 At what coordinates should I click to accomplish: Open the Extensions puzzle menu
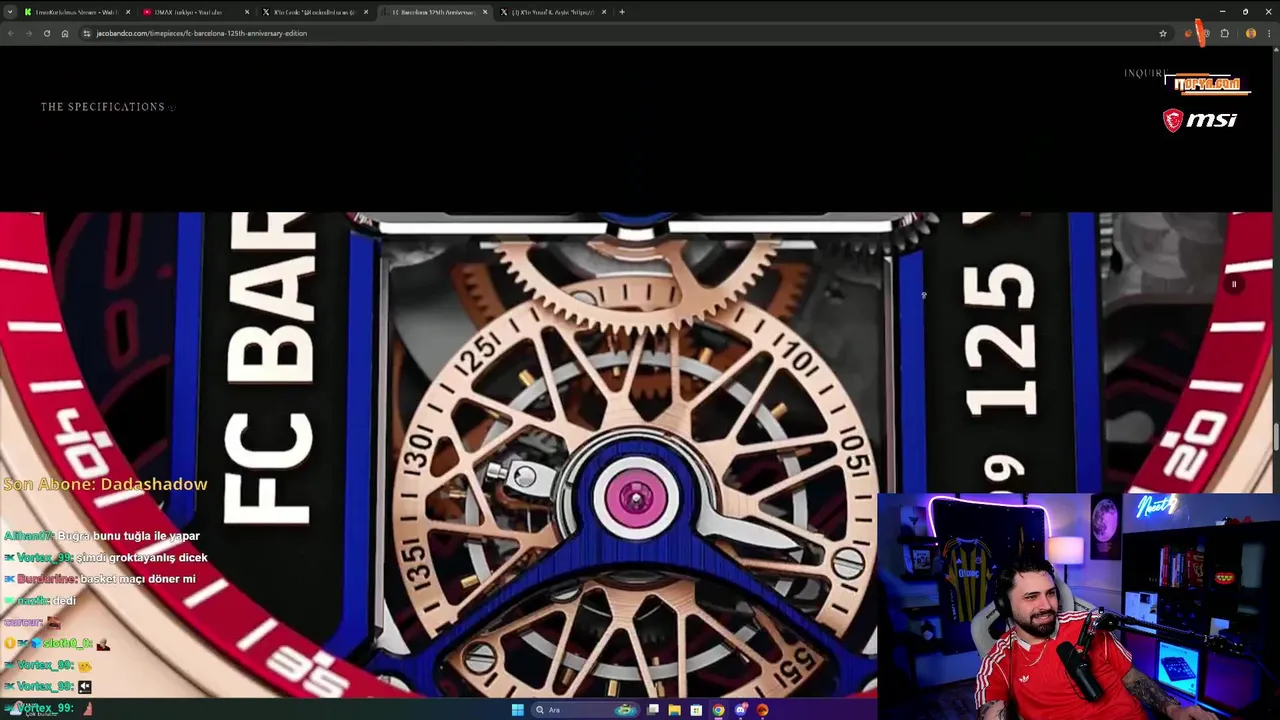click(1225, 33)
